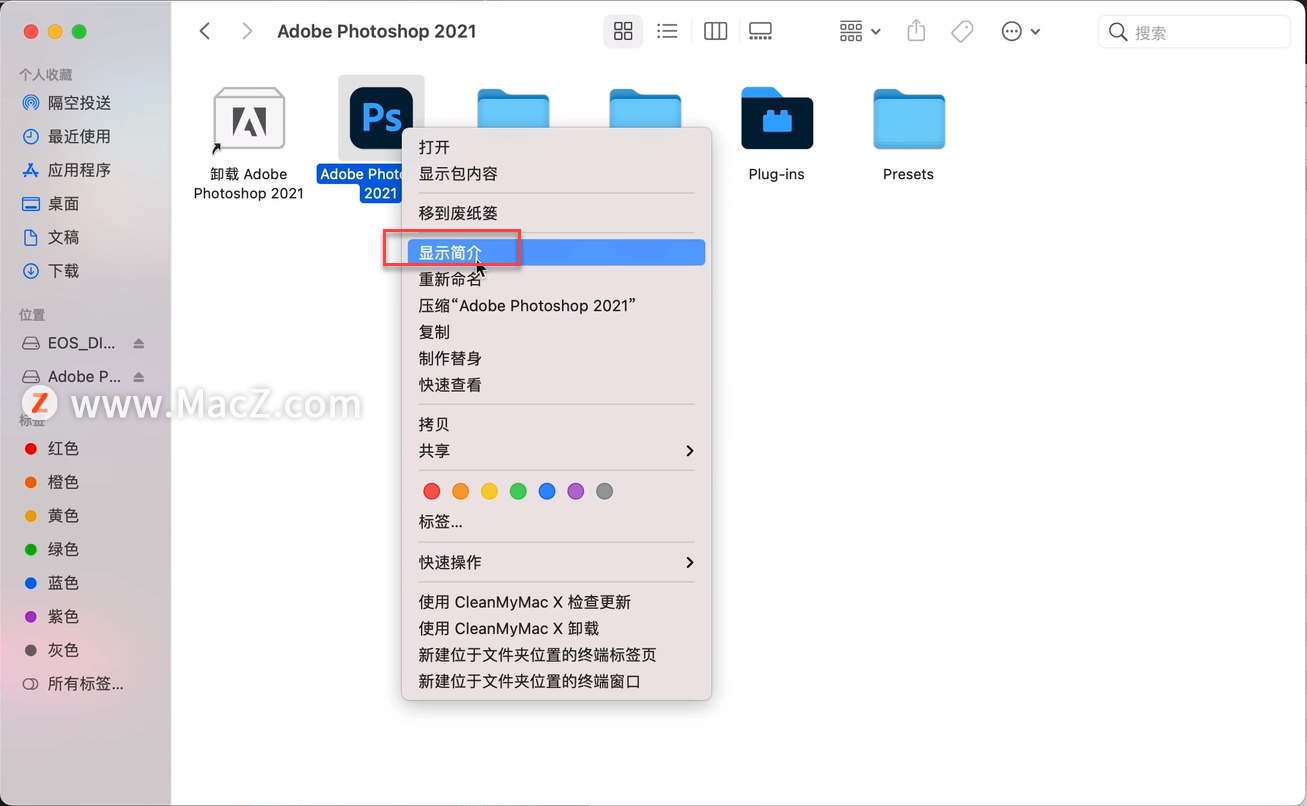Expand the 共享 submenu
This screenshot has height=806, width=1307.
point(556,451)
